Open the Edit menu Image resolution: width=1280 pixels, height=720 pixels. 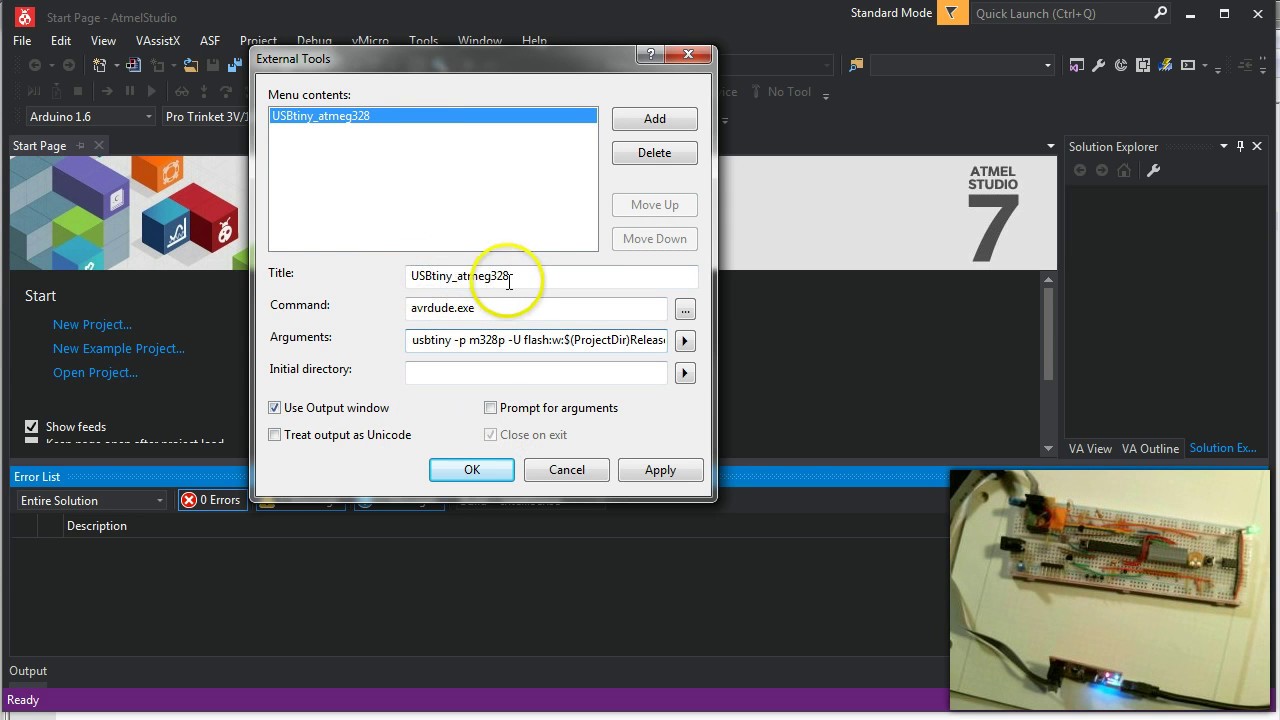[61, 41]
